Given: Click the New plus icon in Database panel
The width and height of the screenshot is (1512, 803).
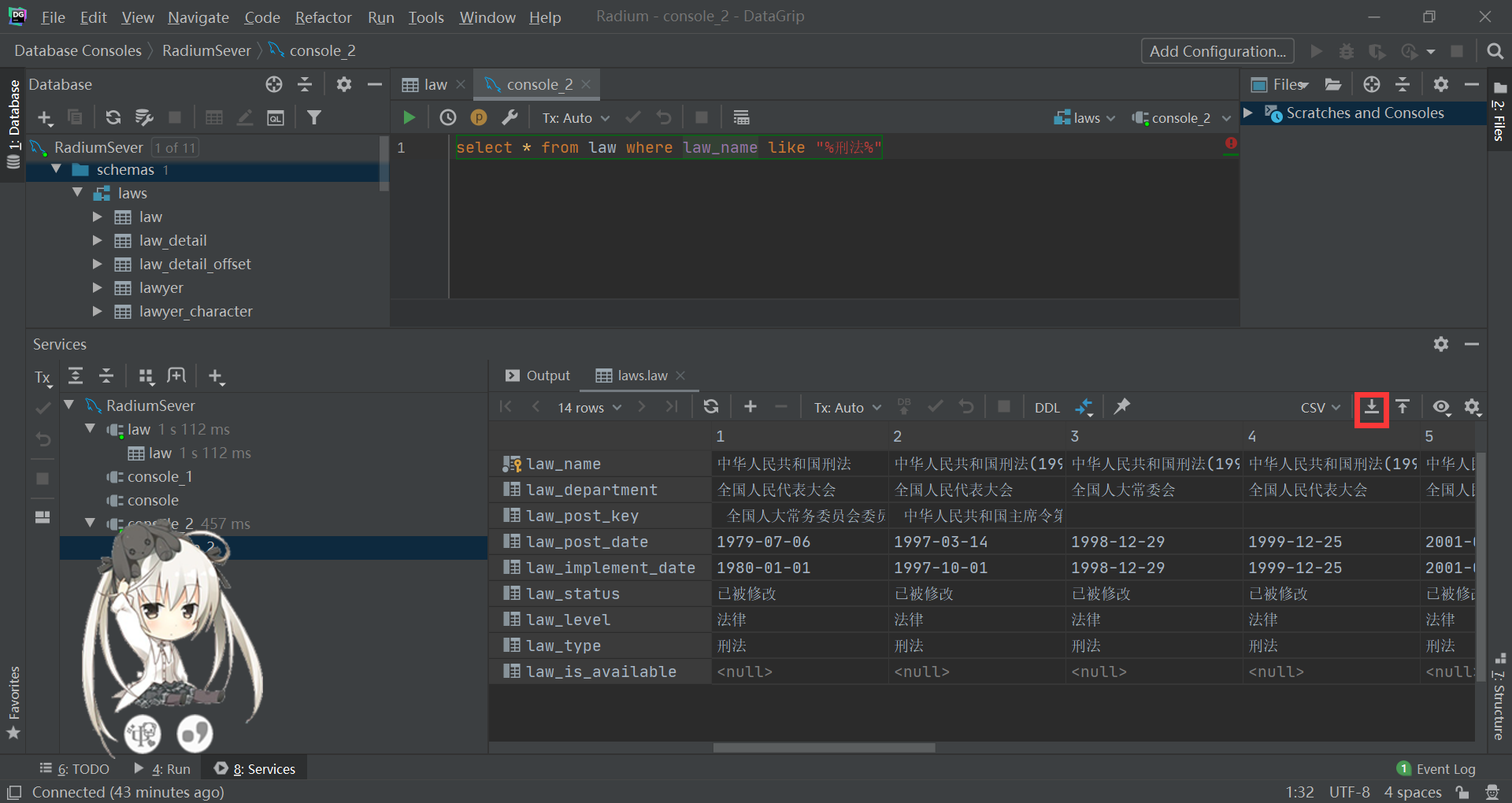Looking at the screenshot, I should pyautogui.click(x=45, y=117).
